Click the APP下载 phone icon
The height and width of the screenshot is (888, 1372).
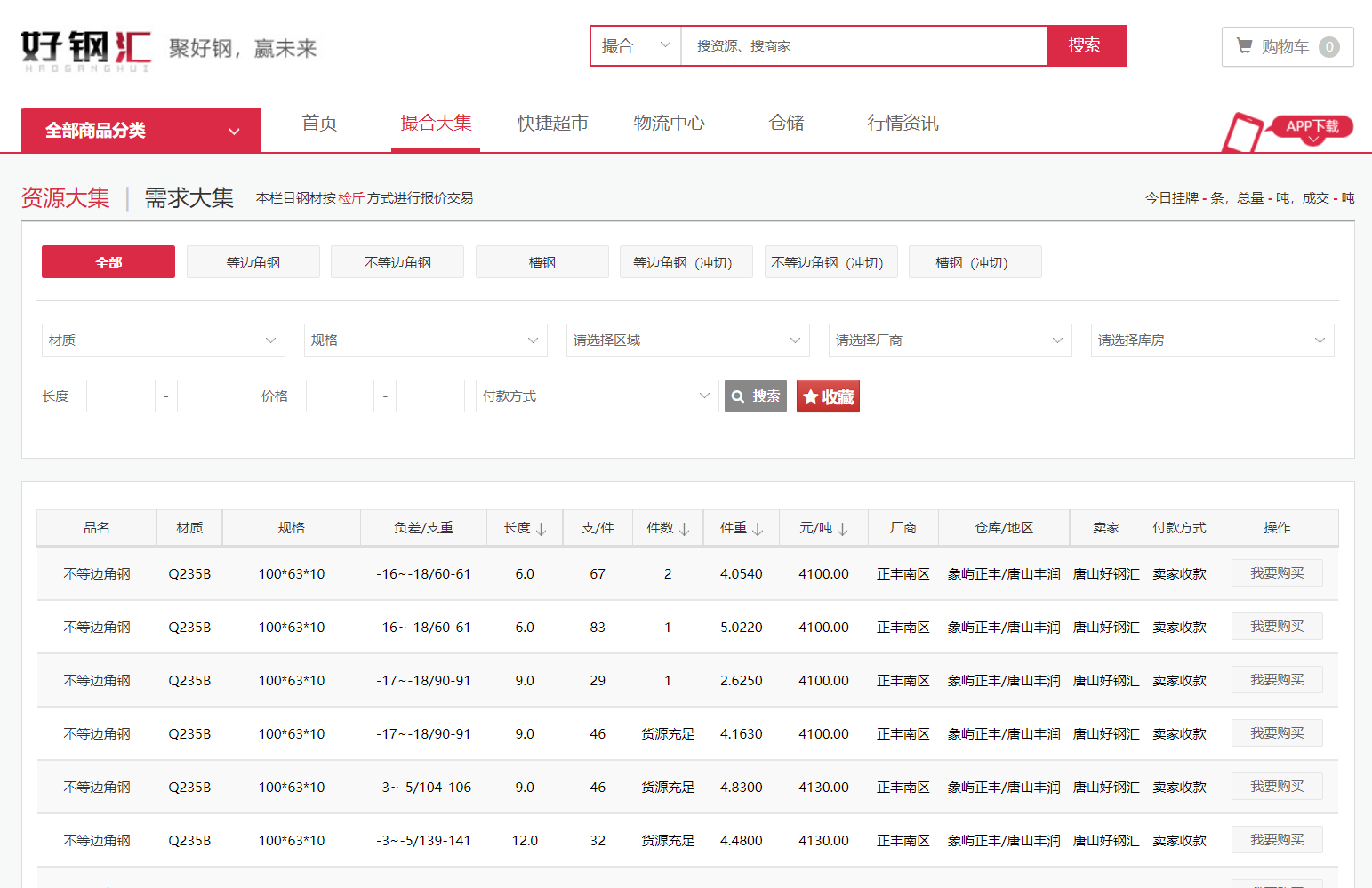pos(1242,133)
